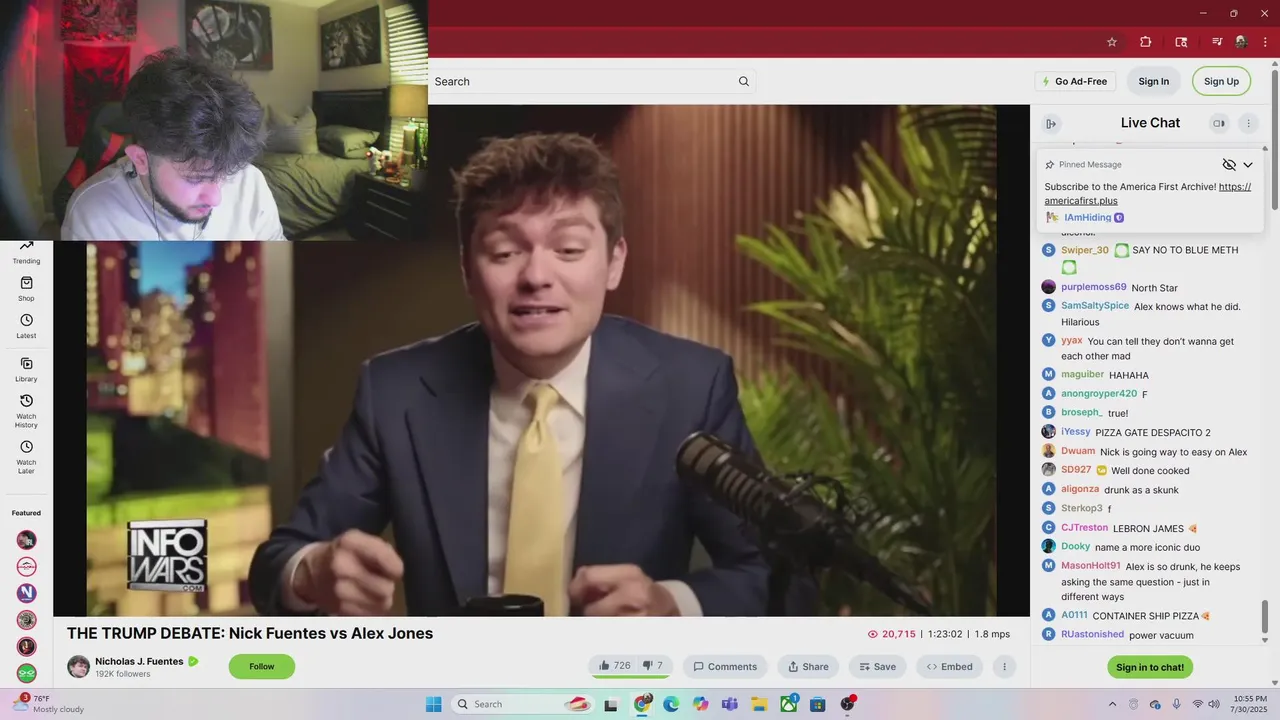Click chat username SamSaltySpice
1280x720 pixels.
(x=1095, y=306)
